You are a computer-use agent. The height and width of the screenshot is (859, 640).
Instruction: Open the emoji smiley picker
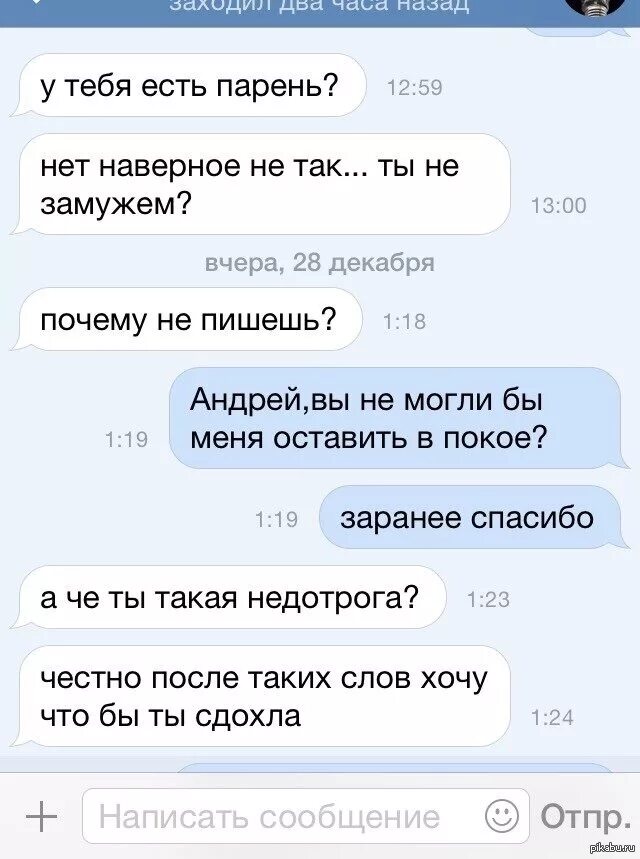[502, 816]
